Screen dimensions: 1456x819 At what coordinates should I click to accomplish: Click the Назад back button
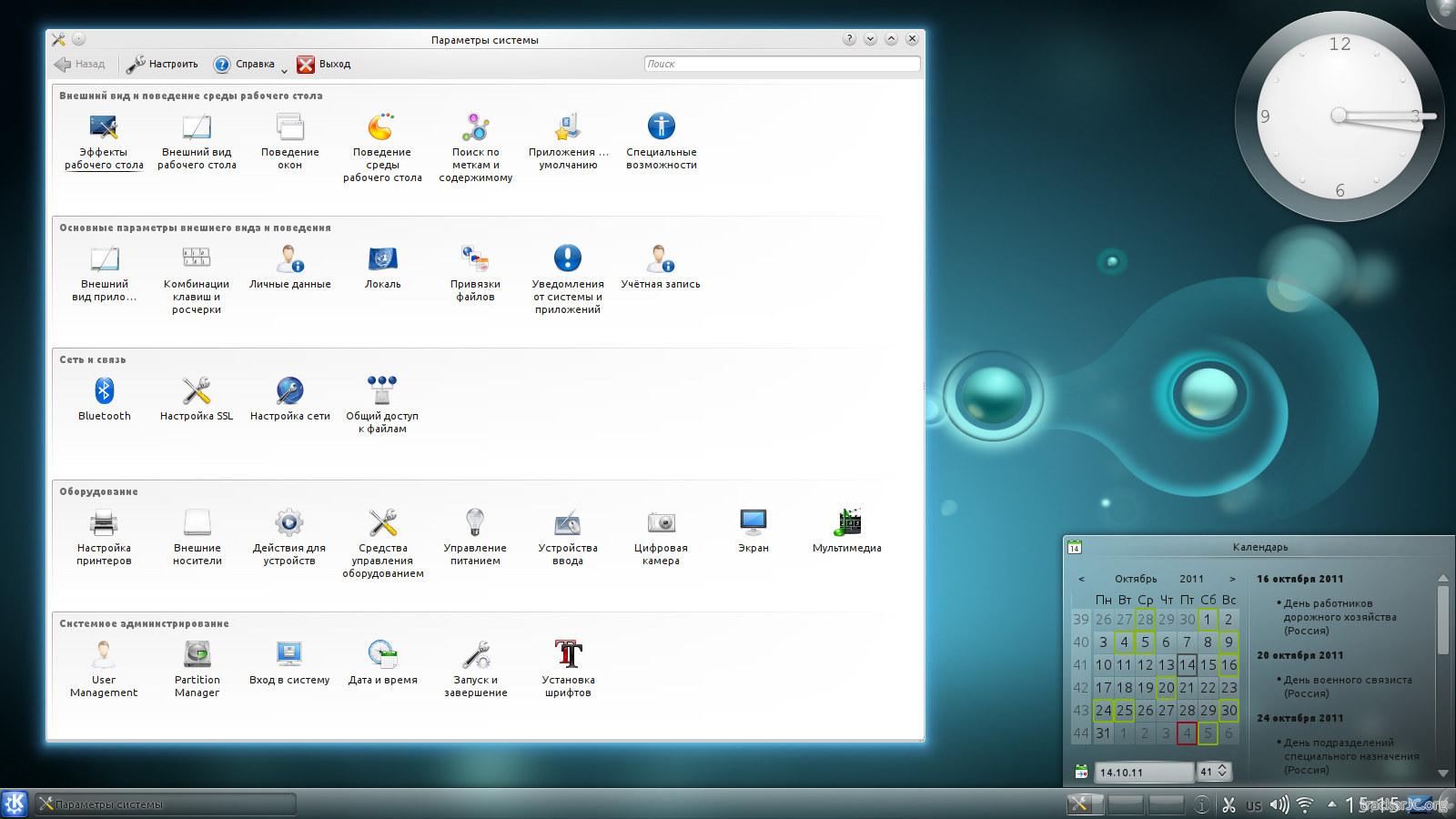79,64
